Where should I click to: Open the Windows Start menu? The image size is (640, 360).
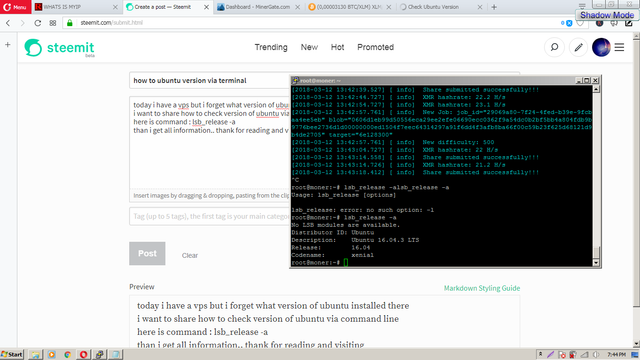[12, 354]
